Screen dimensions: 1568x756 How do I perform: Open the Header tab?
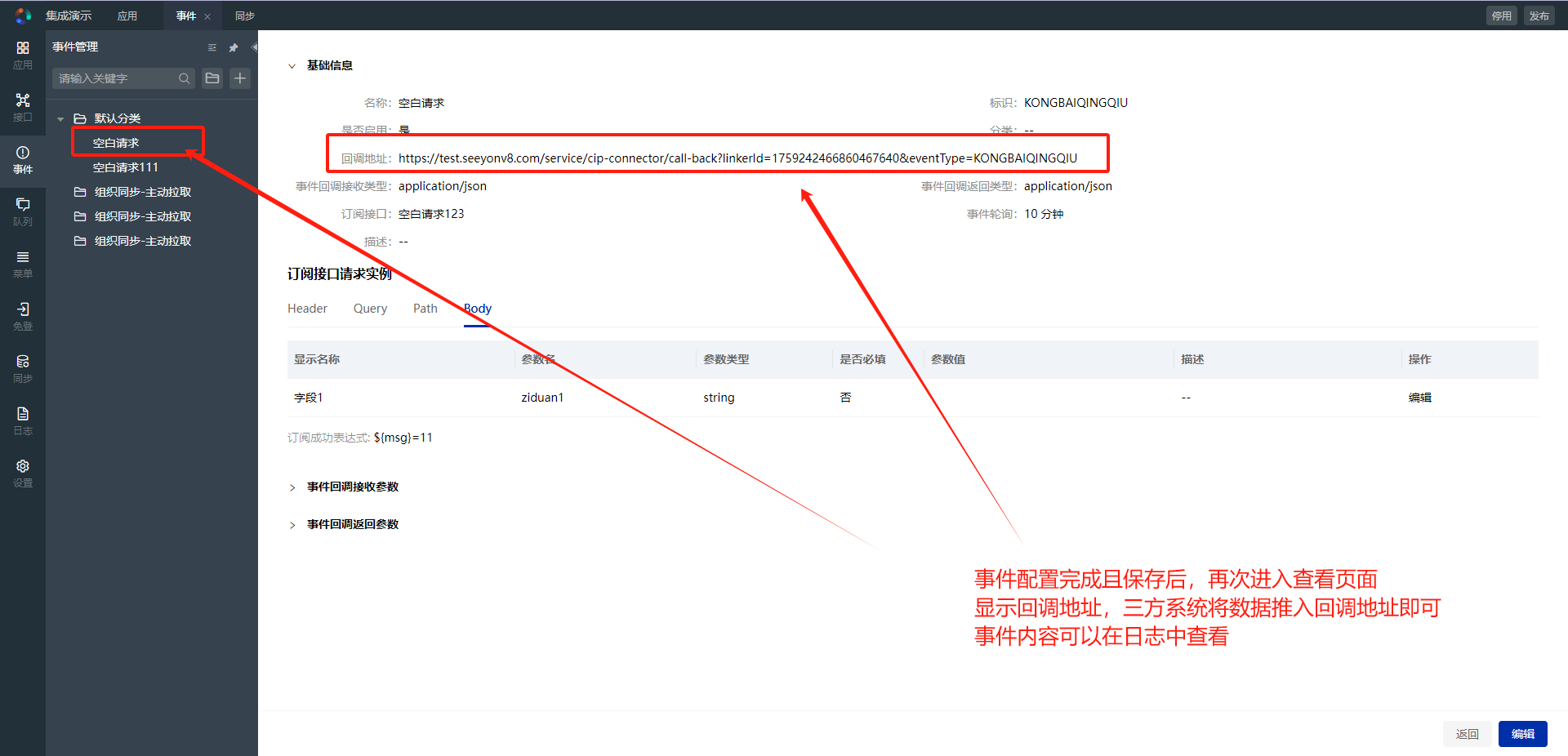click(x=307, y=309)
